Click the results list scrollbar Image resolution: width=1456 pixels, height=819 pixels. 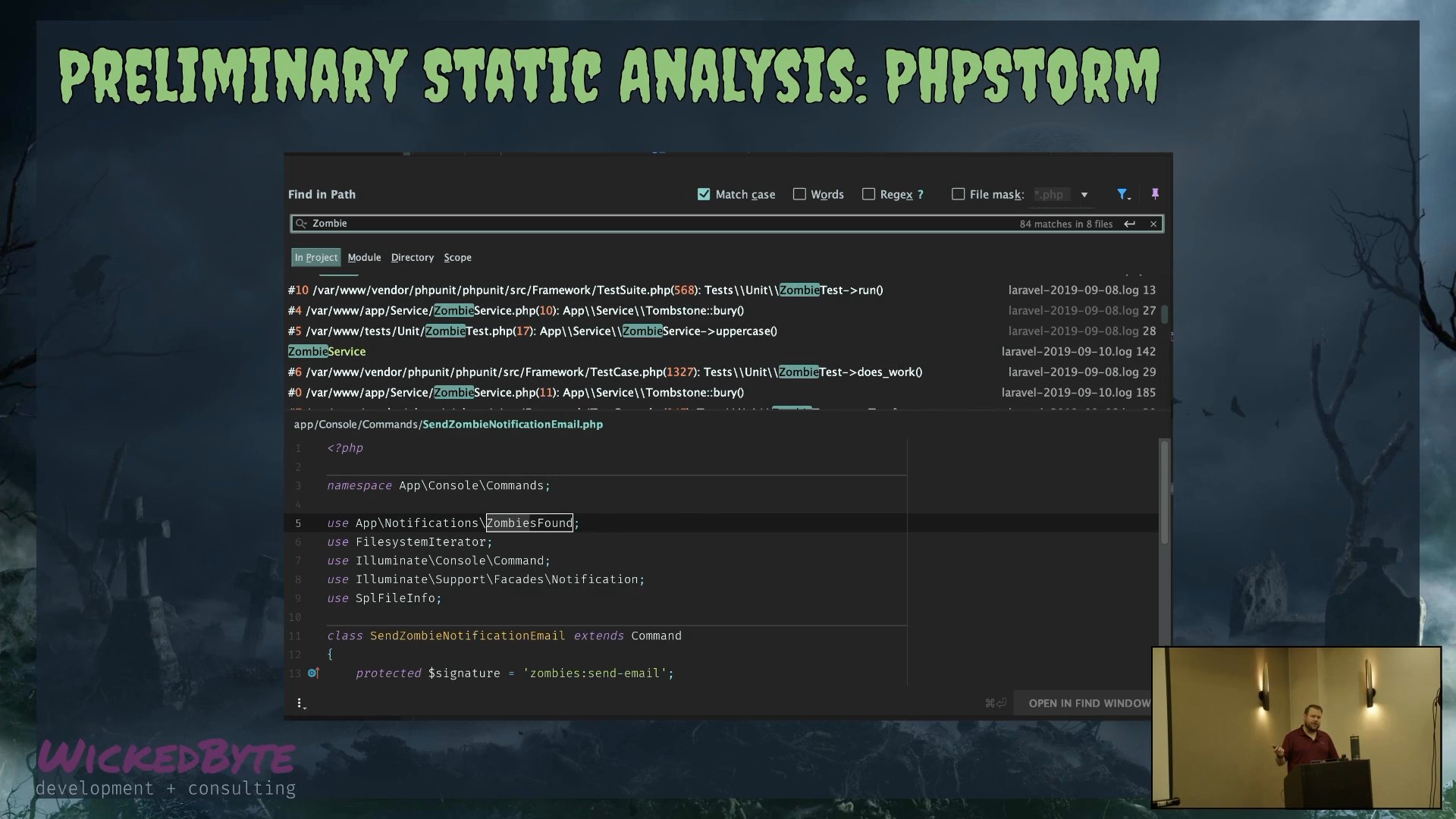click(x=1164, y=313)
